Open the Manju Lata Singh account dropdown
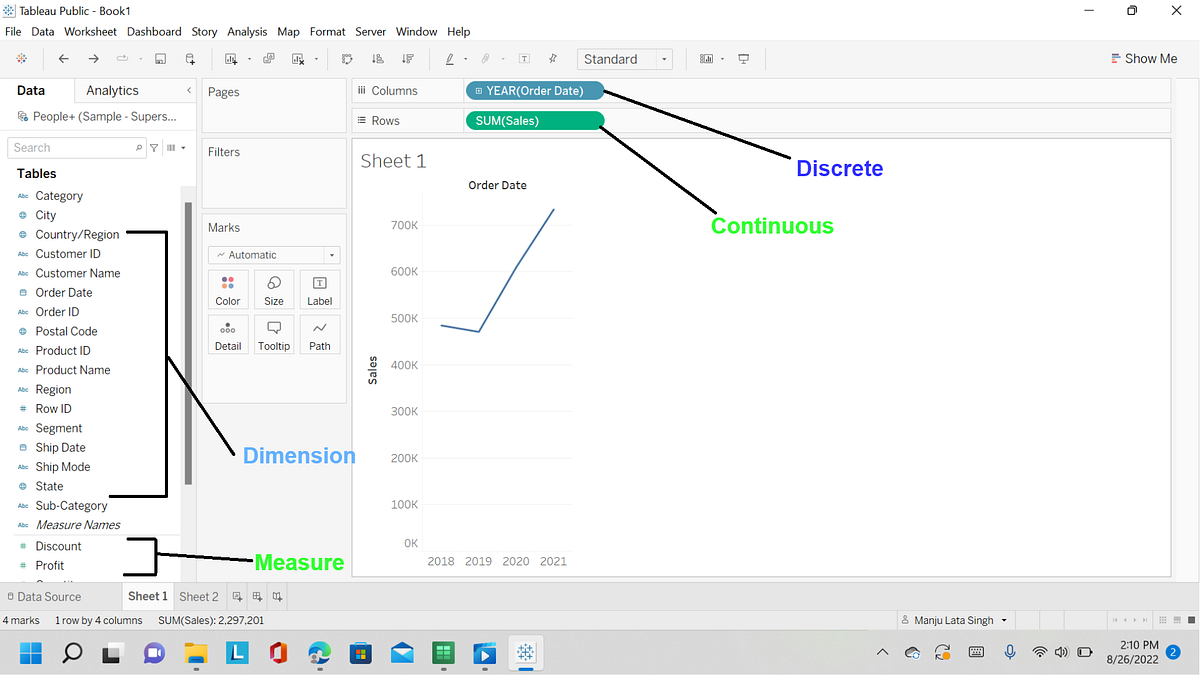 coord(954,620)
